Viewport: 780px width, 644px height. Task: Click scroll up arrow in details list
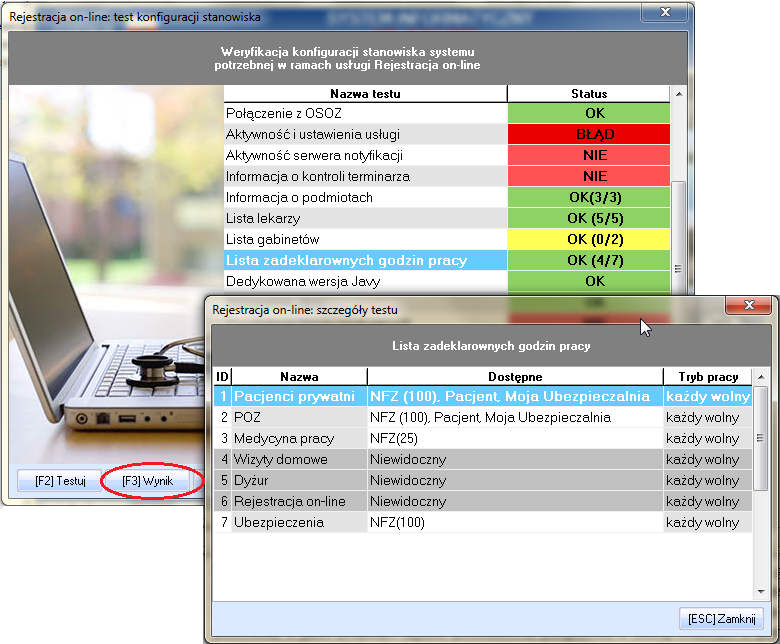[x=761, y=377]
